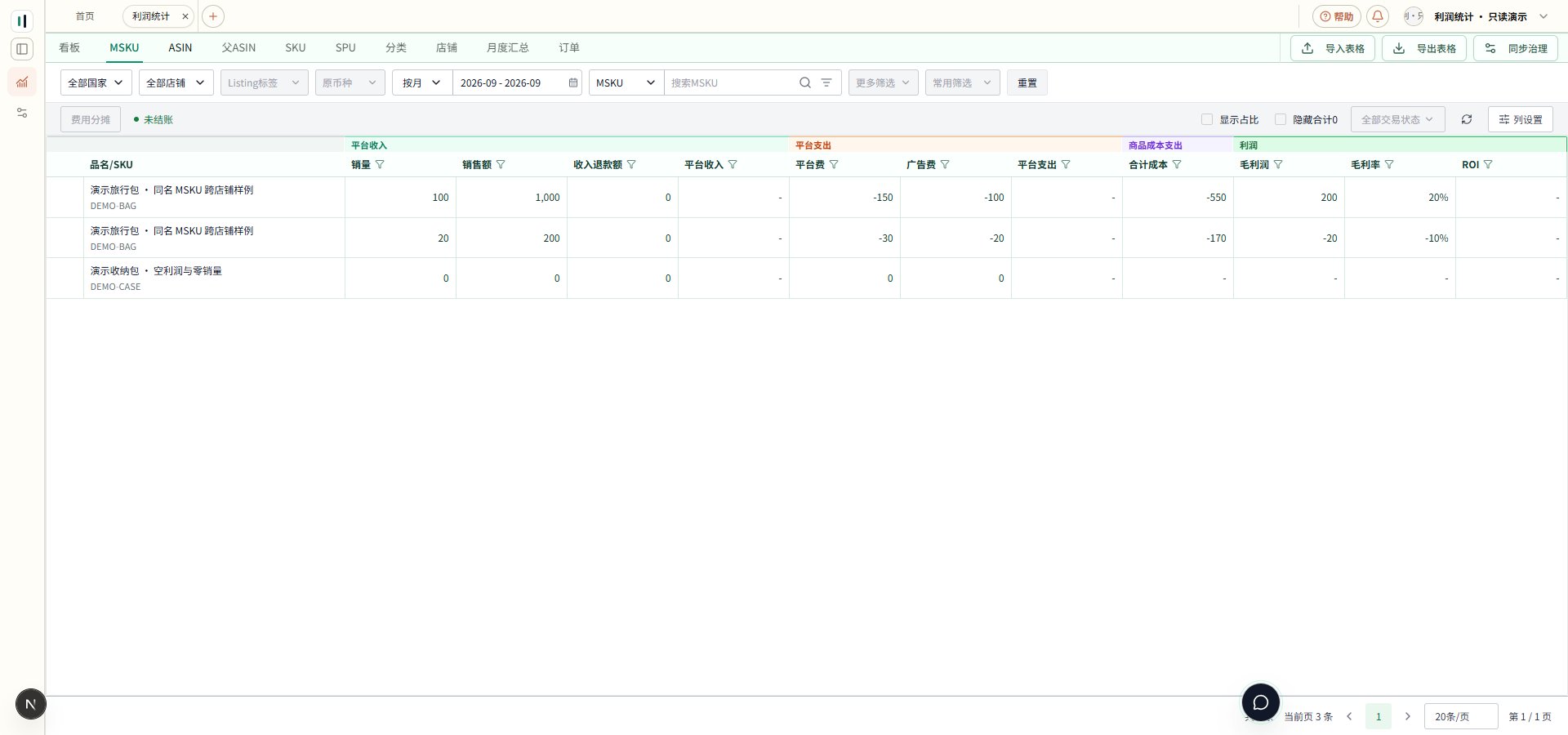The height and width of the screenshot is (735, 1568).
Task: Click the add new tab plus icon
Action: 212,16
